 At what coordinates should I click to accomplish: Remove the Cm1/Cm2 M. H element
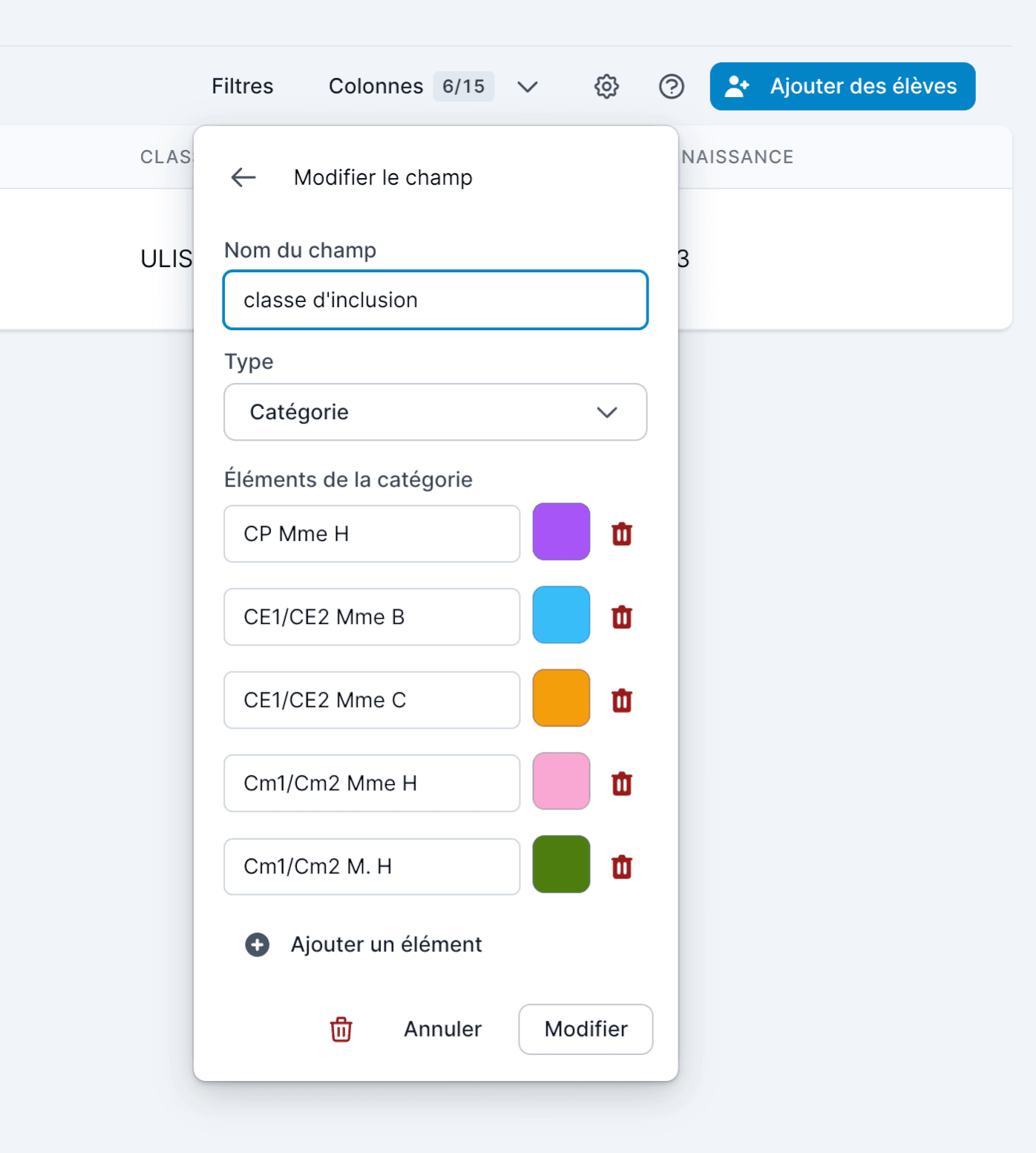pos(621,866)
